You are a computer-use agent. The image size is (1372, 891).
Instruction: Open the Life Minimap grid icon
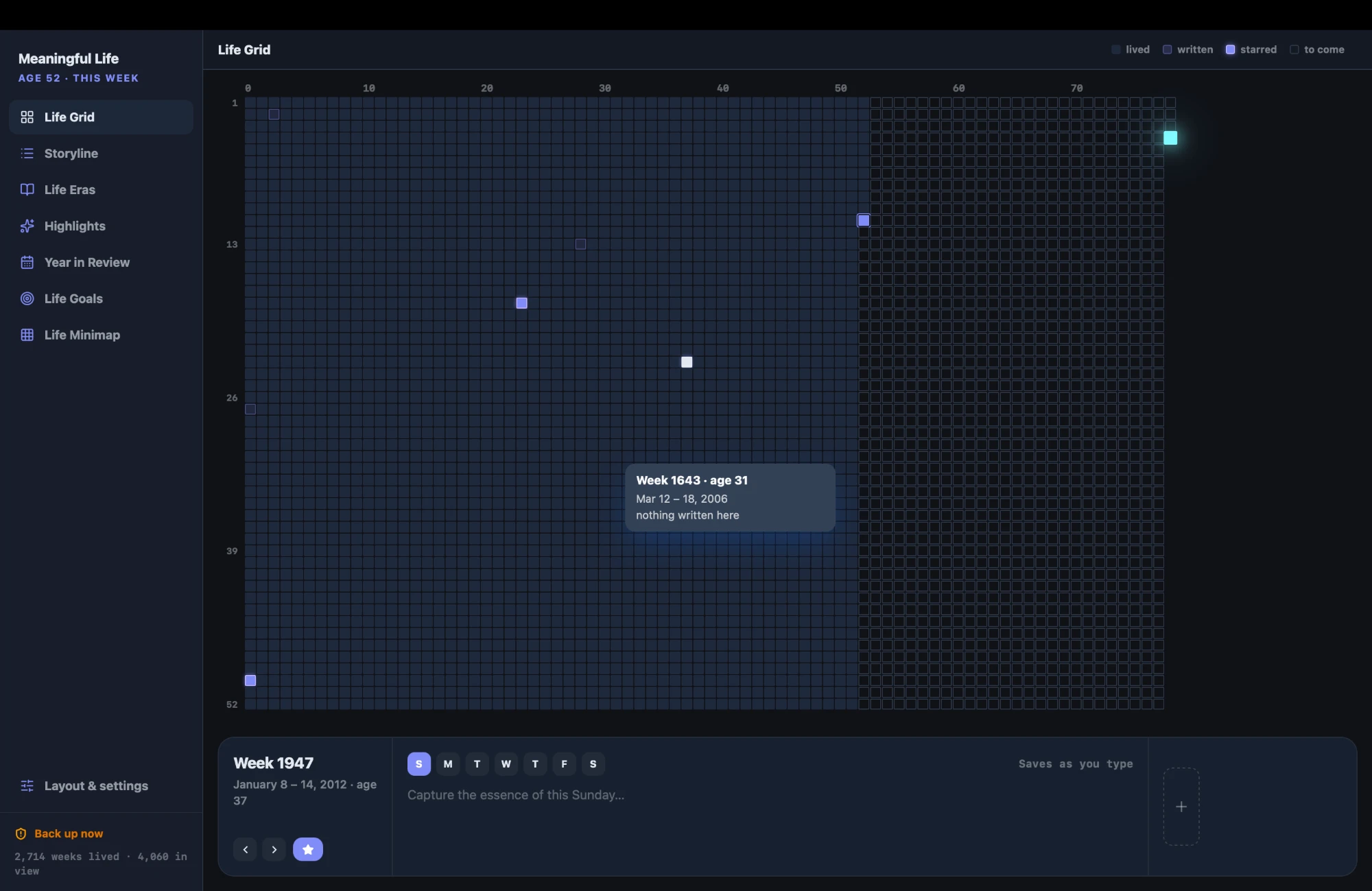pyautogui.click(x=27, y=335)
